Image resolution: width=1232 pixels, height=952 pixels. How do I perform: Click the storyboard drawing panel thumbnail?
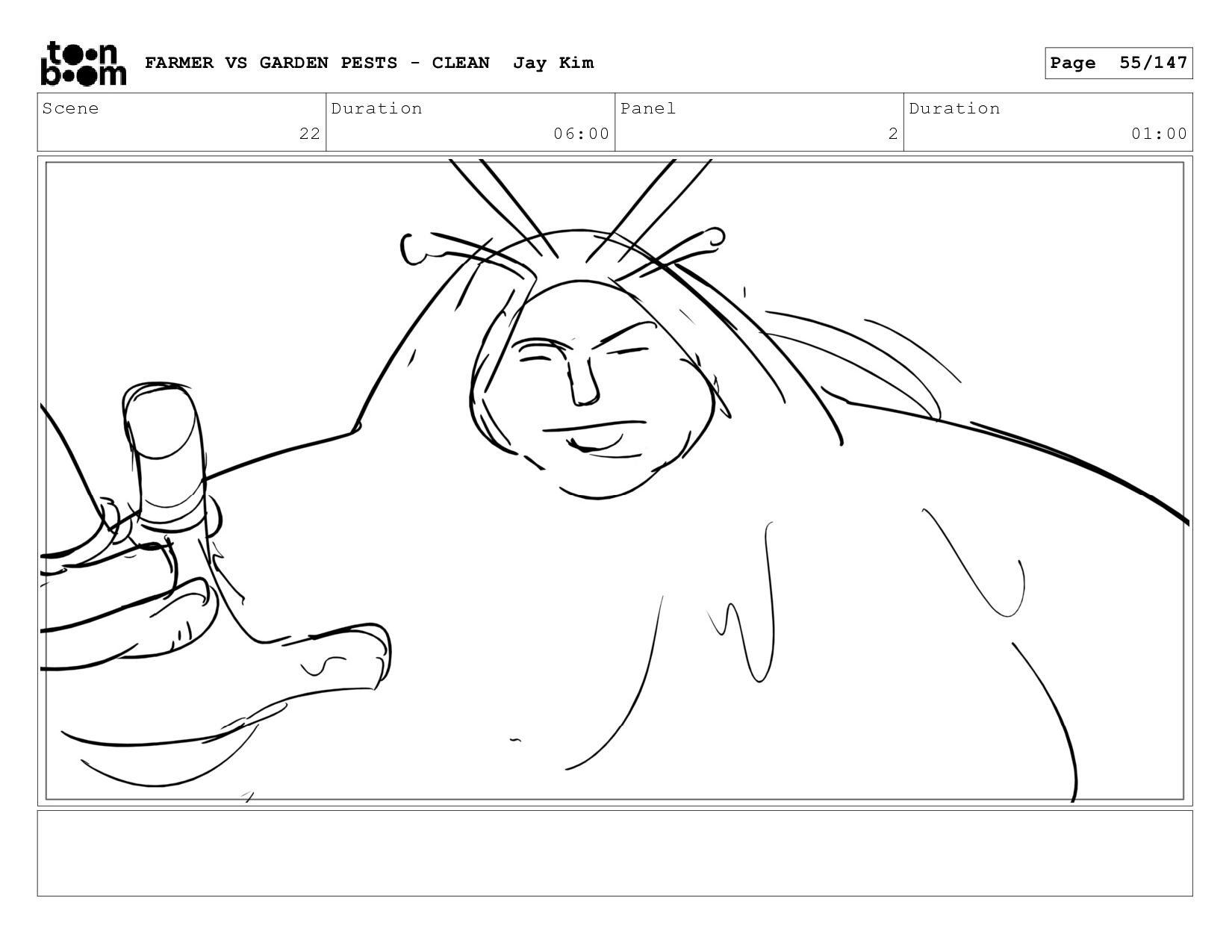click(x=615, y=481)
